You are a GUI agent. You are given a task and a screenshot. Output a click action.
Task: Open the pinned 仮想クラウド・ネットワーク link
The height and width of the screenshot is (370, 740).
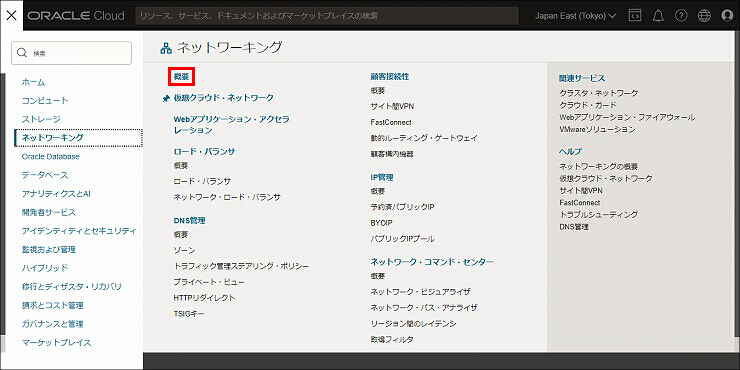(x=224, y=98)
